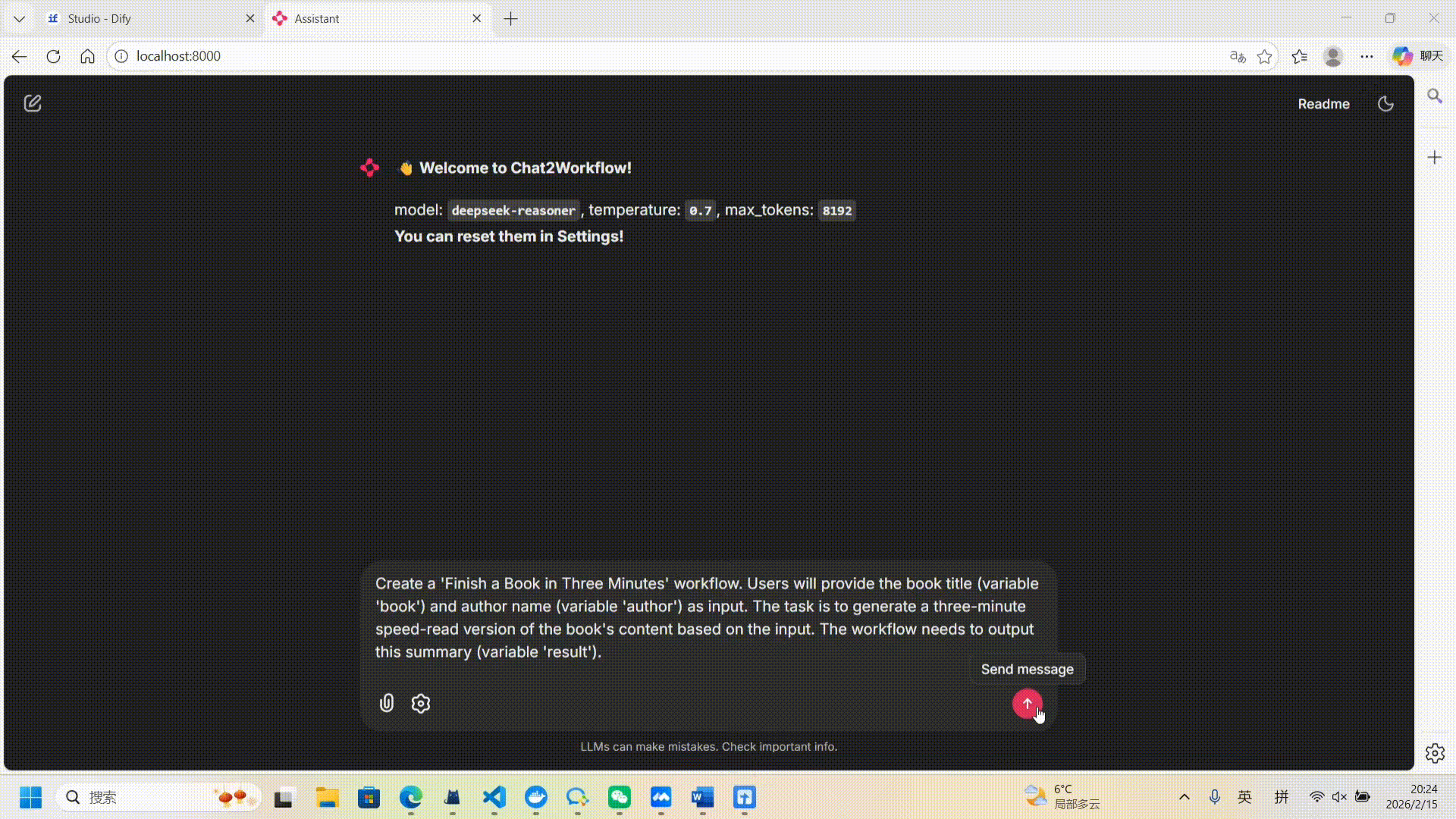Toggle dark mode with the moon icon
The image size is (1456, 819).
1385,104
